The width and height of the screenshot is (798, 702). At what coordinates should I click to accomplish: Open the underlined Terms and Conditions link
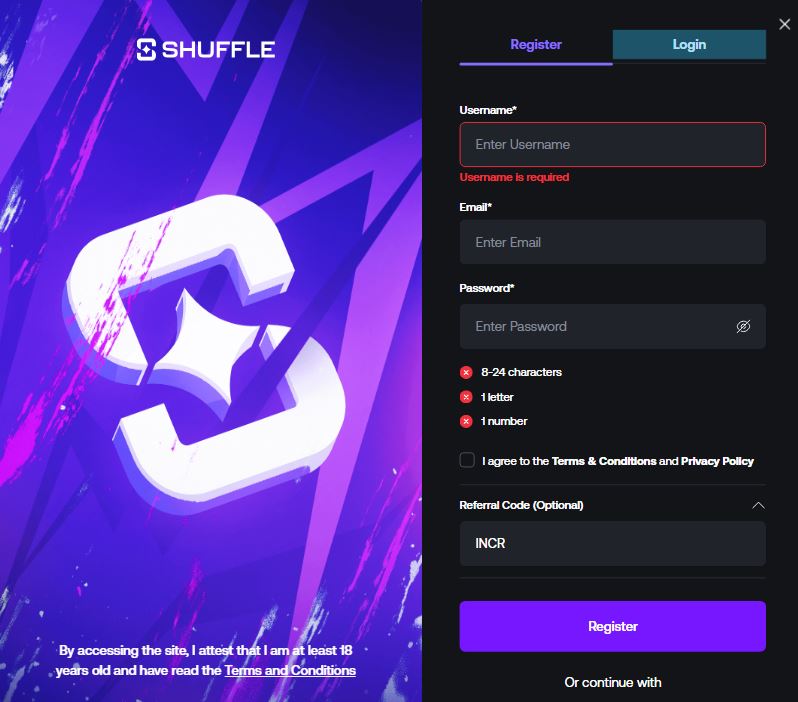pyautogui.click(x=290, y=670)
